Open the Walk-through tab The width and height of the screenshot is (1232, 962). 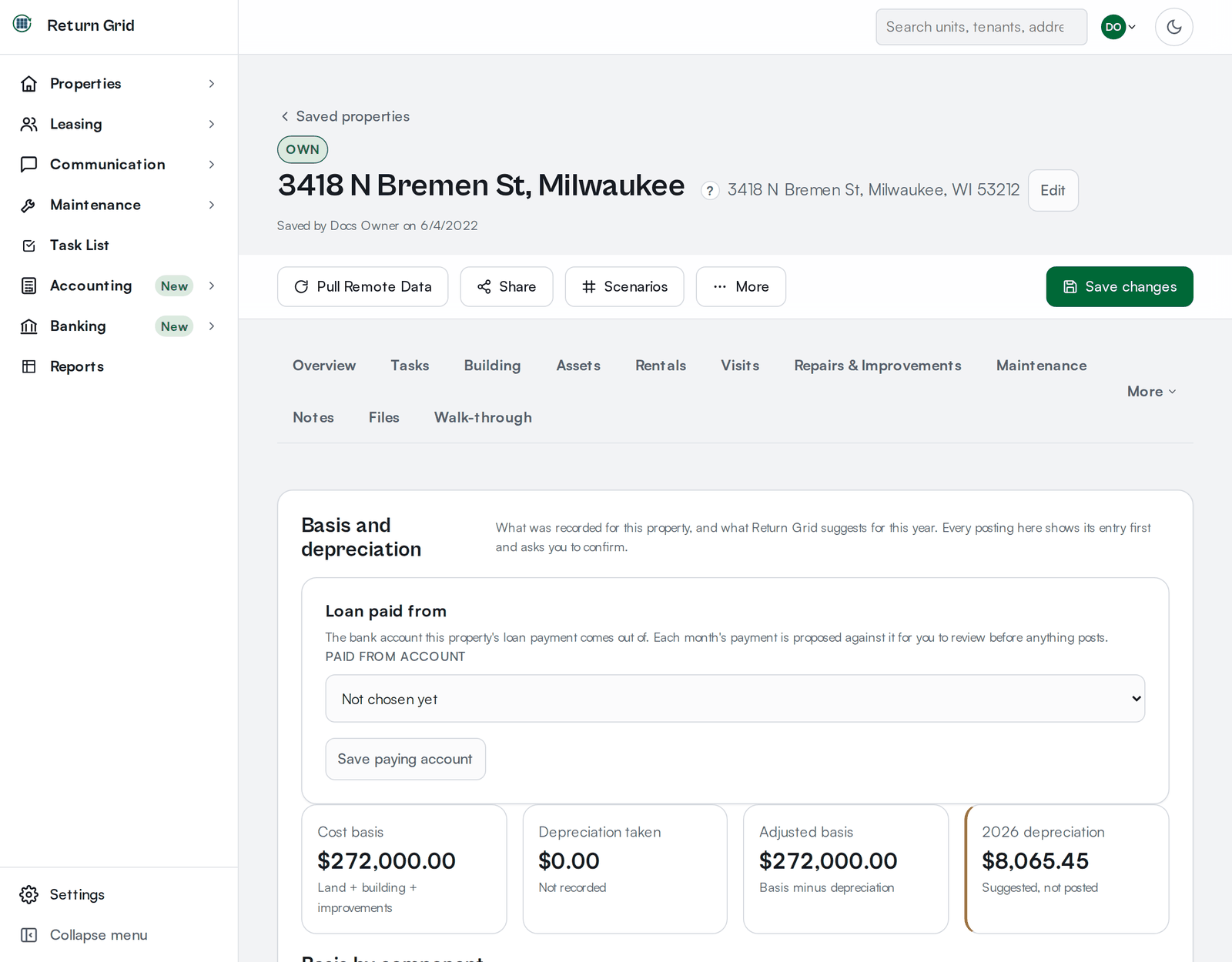[483, 417]
